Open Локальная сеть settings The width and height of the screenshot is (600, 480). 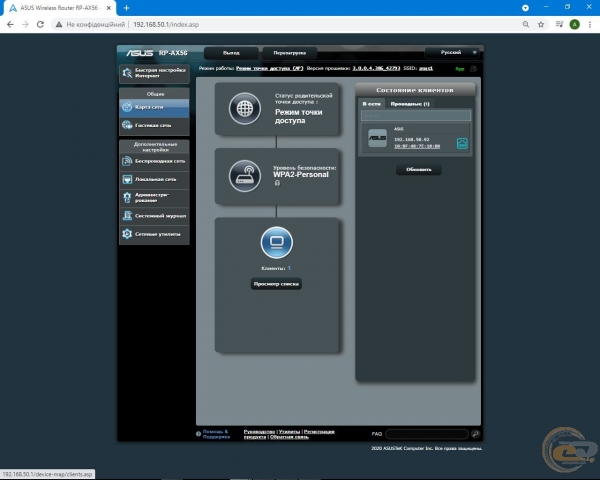pyautogui.click(x=154, y=180)
